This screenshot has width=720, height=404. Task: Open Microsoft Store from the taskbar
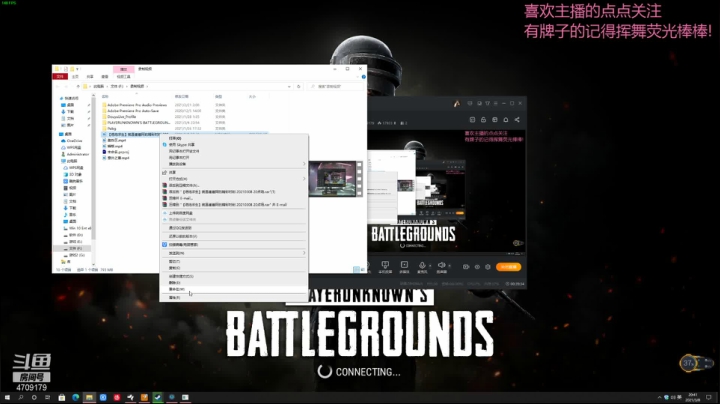[62, 398]
